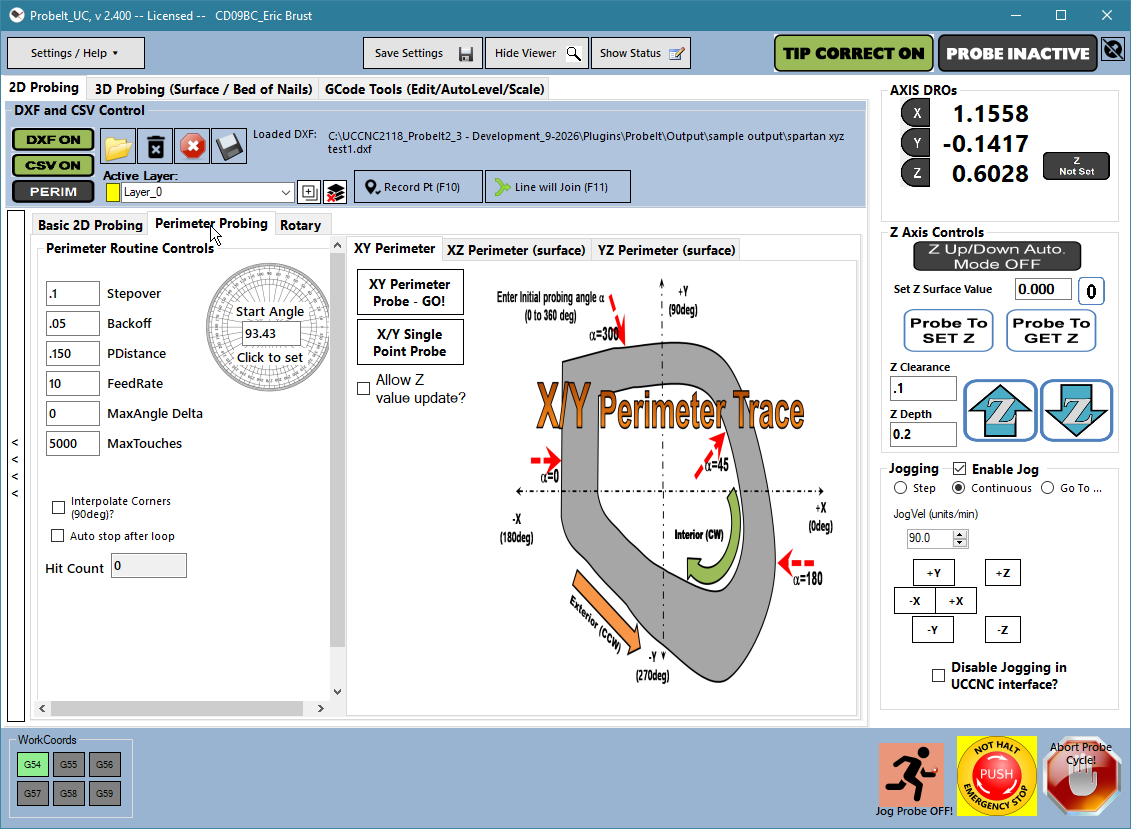Screen dimensions: 1131x829
Task: Select Step jogging radio button
Action: click(900, 488)
